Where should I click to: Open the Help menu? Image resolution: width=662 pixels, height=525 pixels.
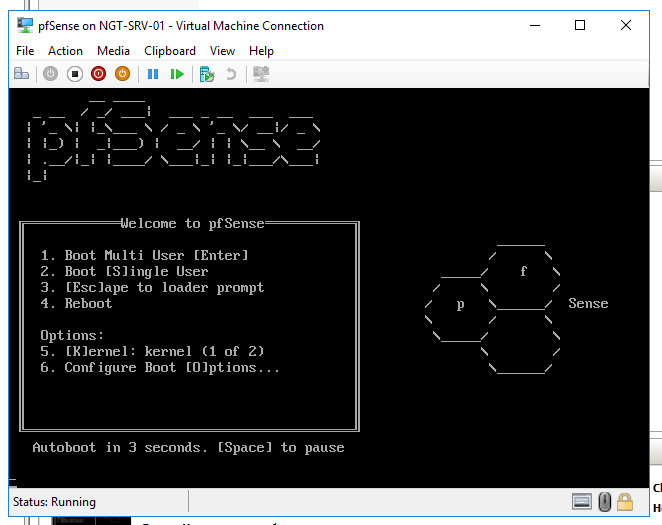[x=261, y=51]
